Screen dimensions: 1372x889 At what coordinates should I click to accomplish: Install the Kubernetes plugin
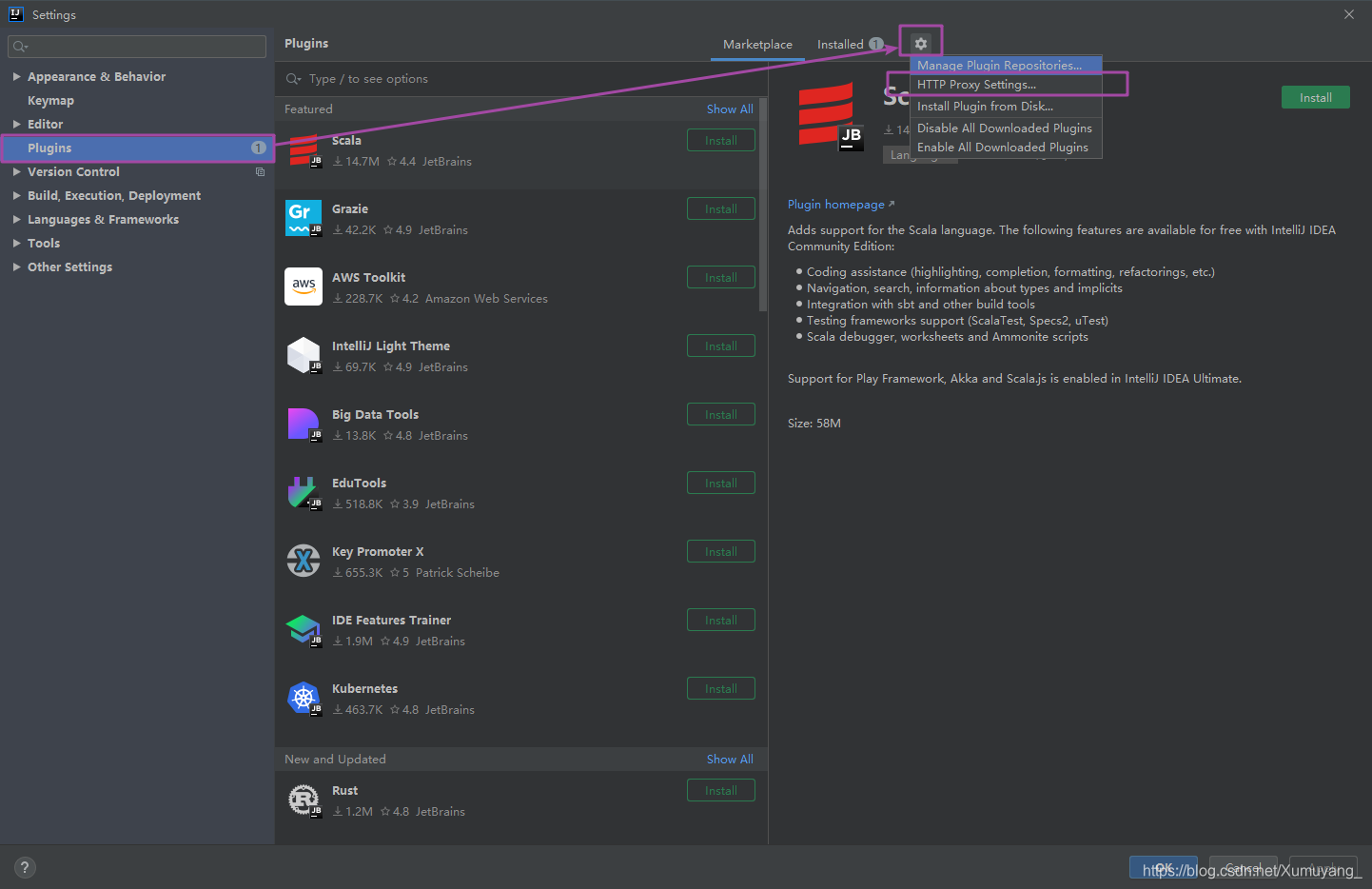(720, 688)
